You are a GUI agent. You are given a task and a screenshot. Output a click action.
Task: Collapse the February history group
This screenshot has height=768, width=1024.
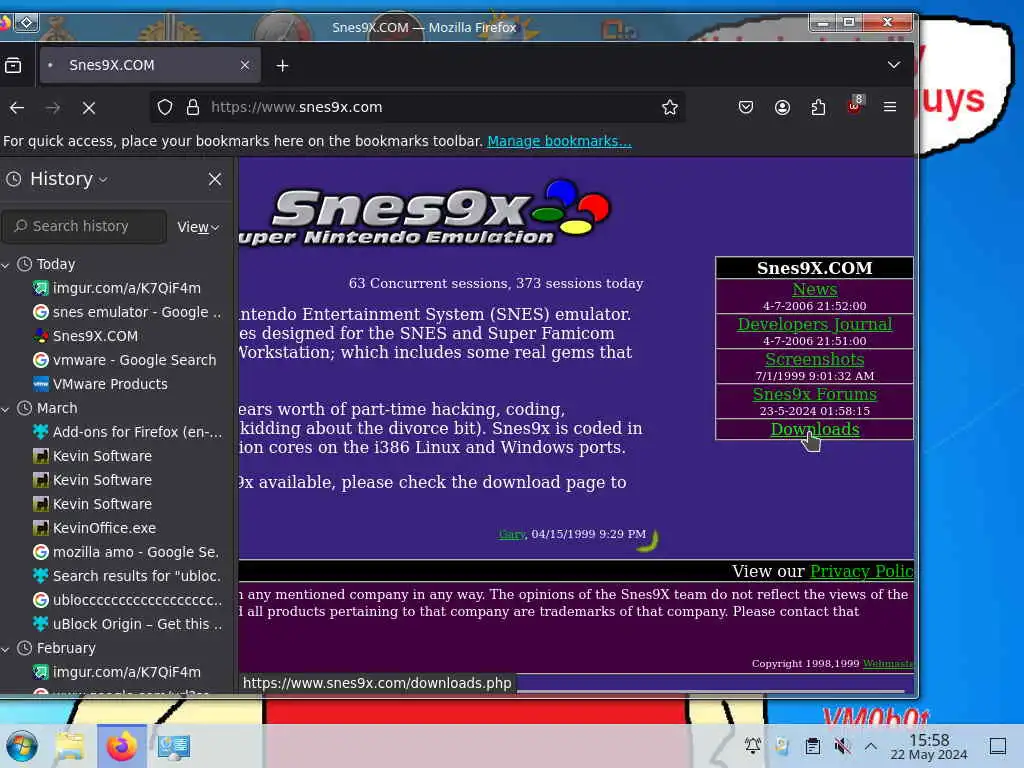point(5,649)
